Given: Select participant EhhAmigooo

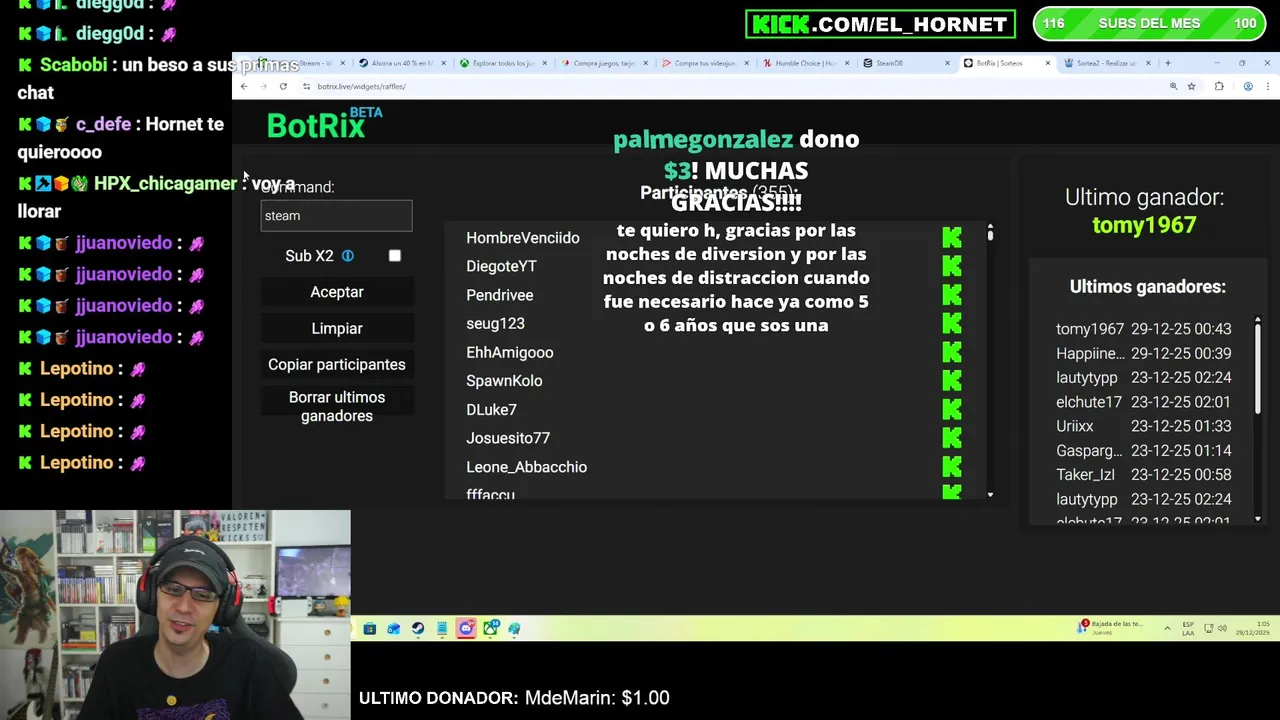Looking at the screenshot, I should click(510, 353).
